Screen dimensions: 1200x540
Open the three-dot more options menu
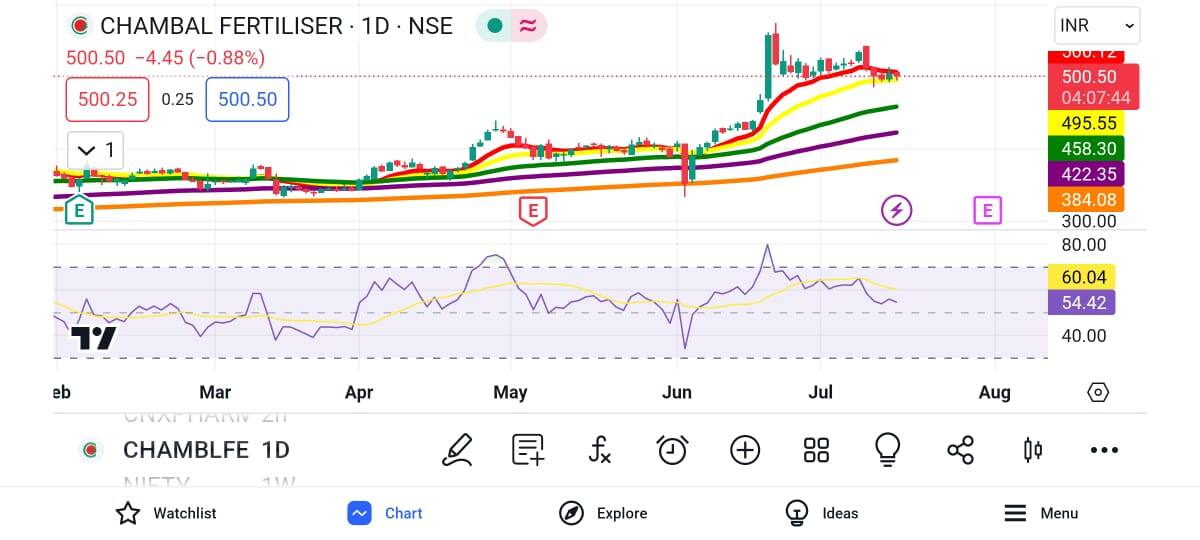(x=1104, y=450)
